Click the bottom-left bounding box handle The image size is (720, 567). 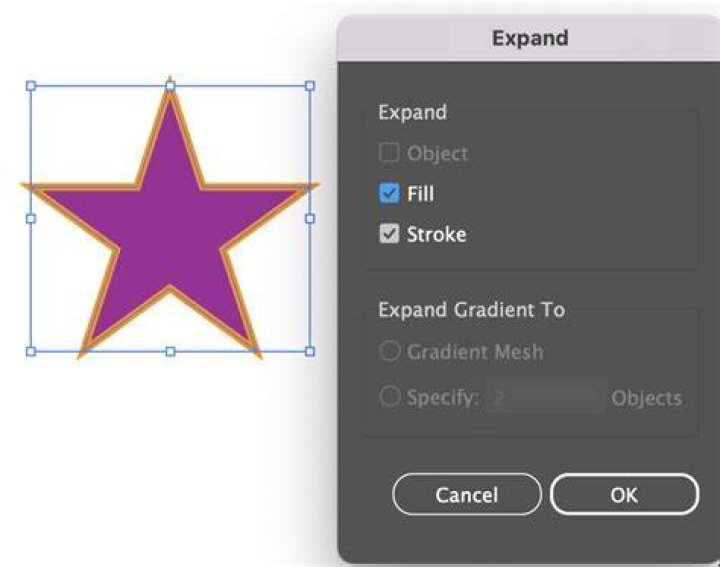tap(31, 352)
